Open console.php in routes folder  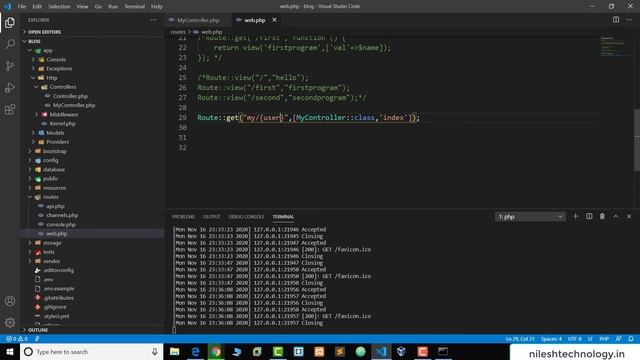pyautogui.click(x=60, y=225)
